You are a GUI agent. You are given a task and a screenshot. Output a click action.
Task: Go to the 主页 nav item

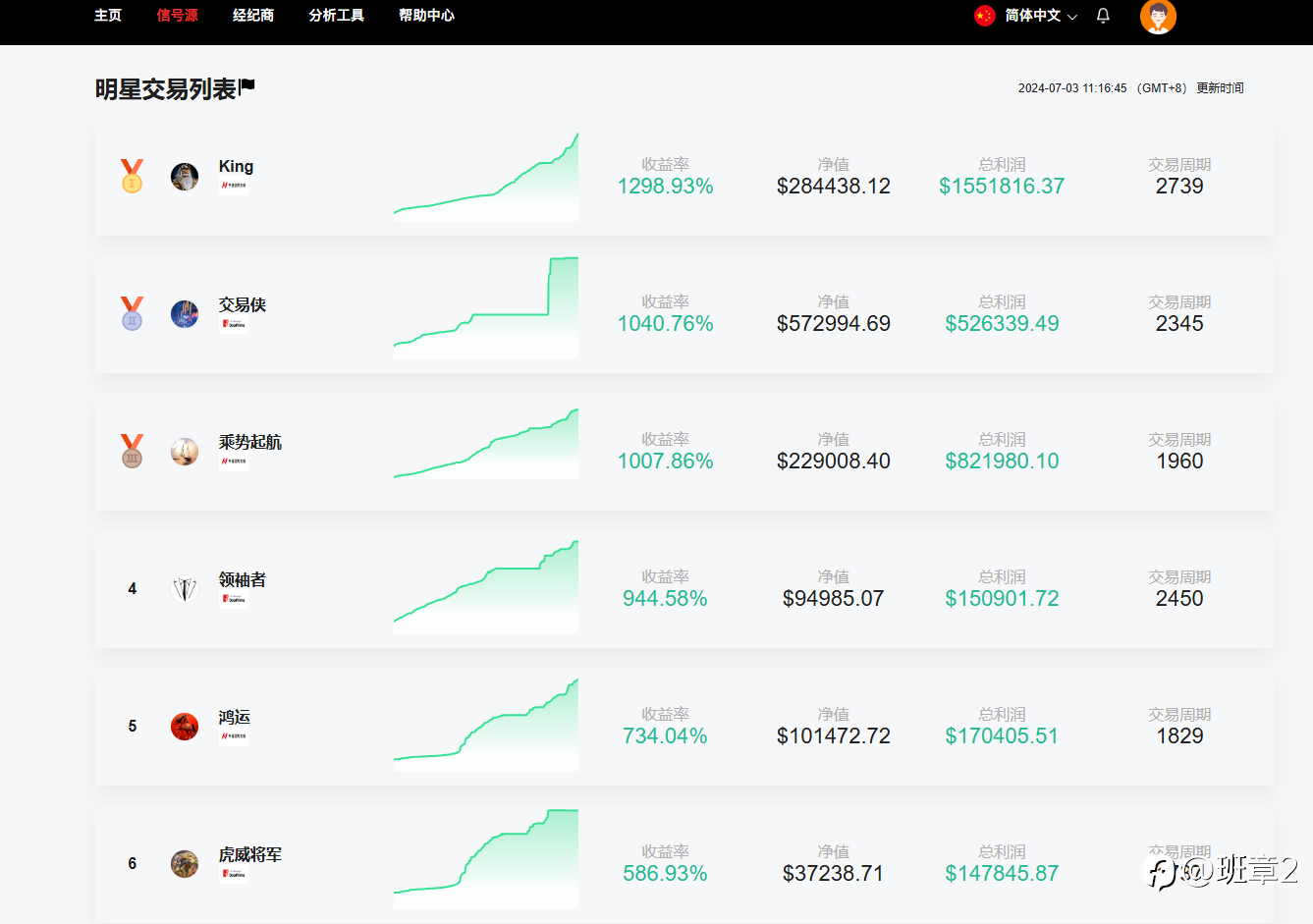click(108, 16)
